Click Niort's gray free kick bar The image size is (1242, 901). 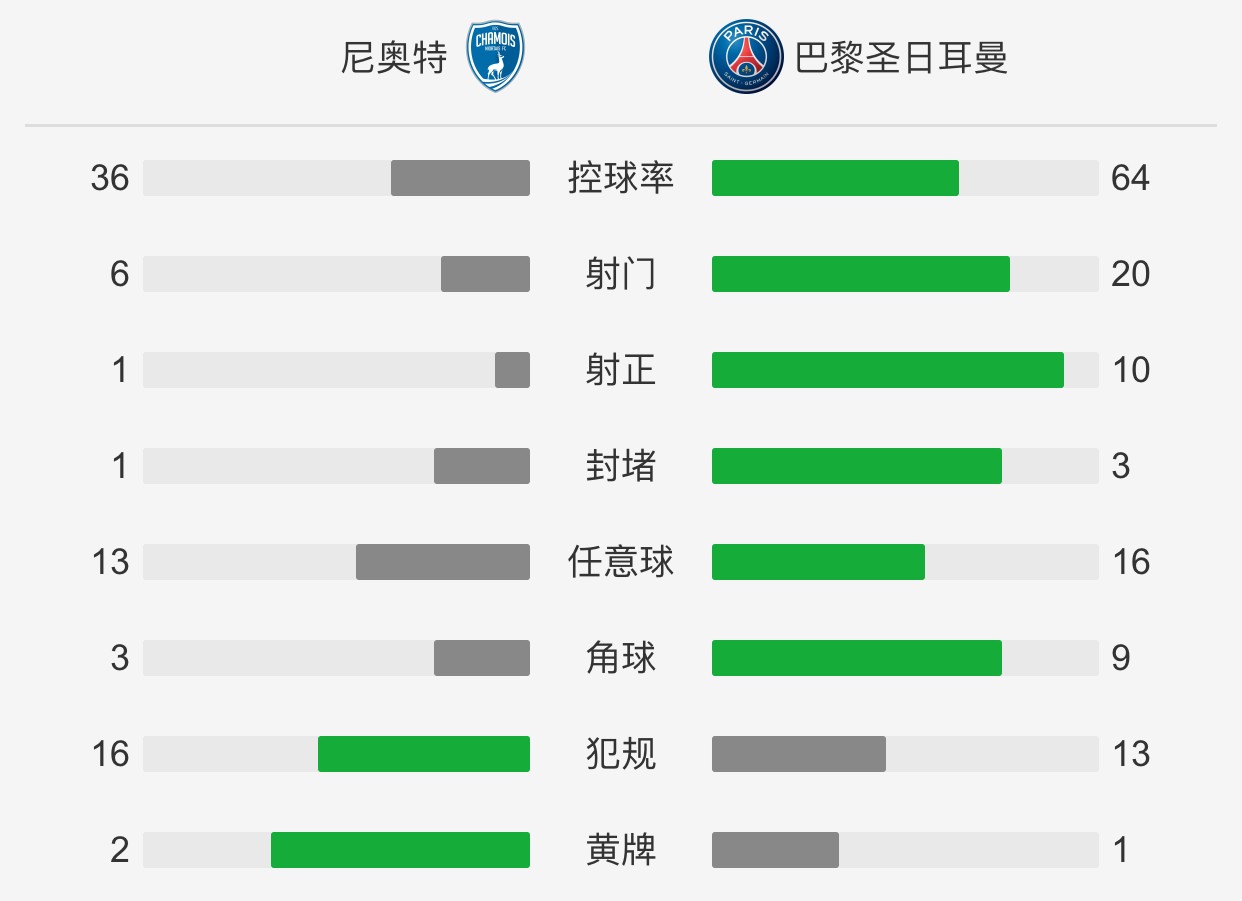[x=443, y=562]
